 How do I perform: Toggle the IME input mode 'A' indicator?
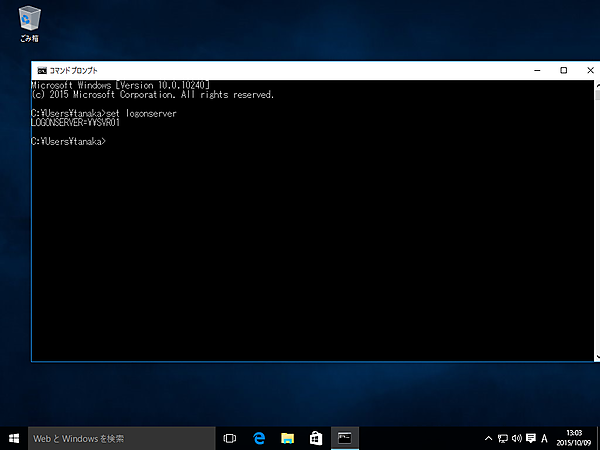coord(544,438)
